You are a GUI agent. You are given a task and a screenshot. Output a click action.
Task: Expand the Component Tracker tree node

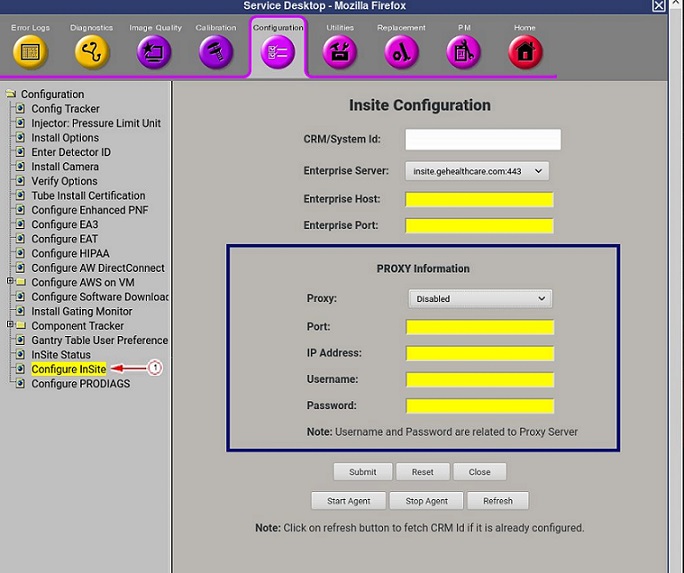(x=10, y=325)
